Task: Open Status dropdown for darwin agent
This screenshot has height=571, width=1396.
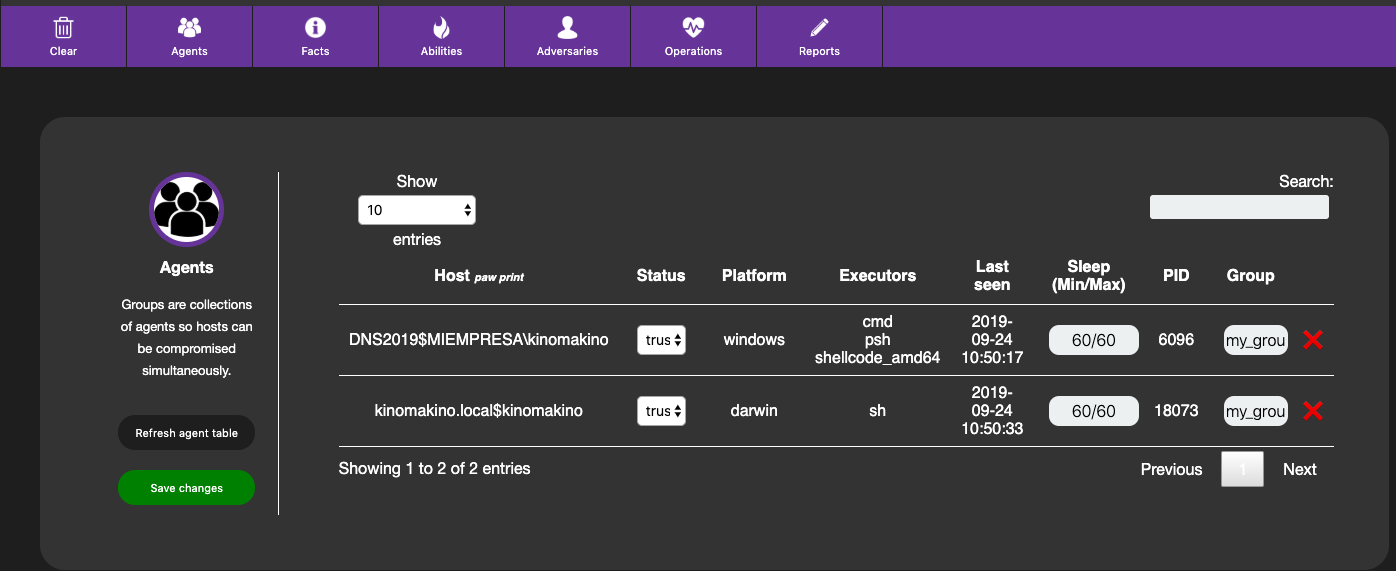Action: [x=661, y=411]
